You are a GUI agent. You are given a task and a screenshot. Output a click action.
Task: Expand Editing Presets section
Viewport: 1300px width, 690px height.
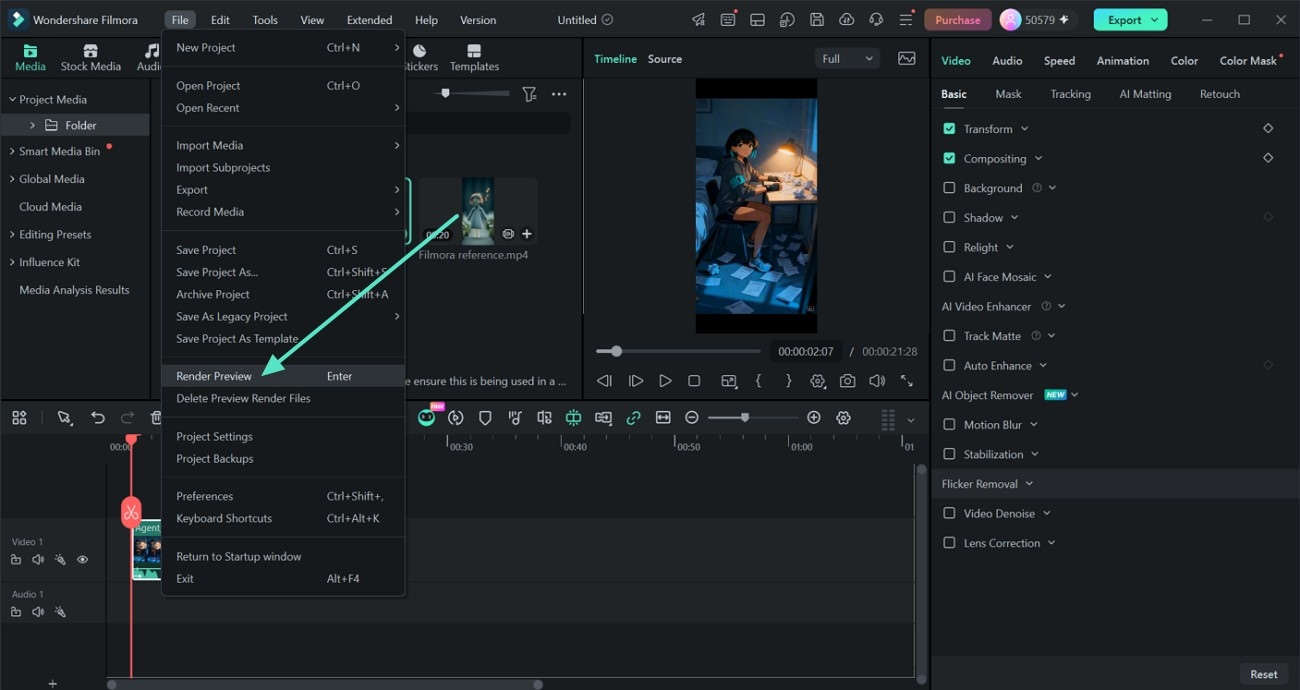tap(12, 235)
